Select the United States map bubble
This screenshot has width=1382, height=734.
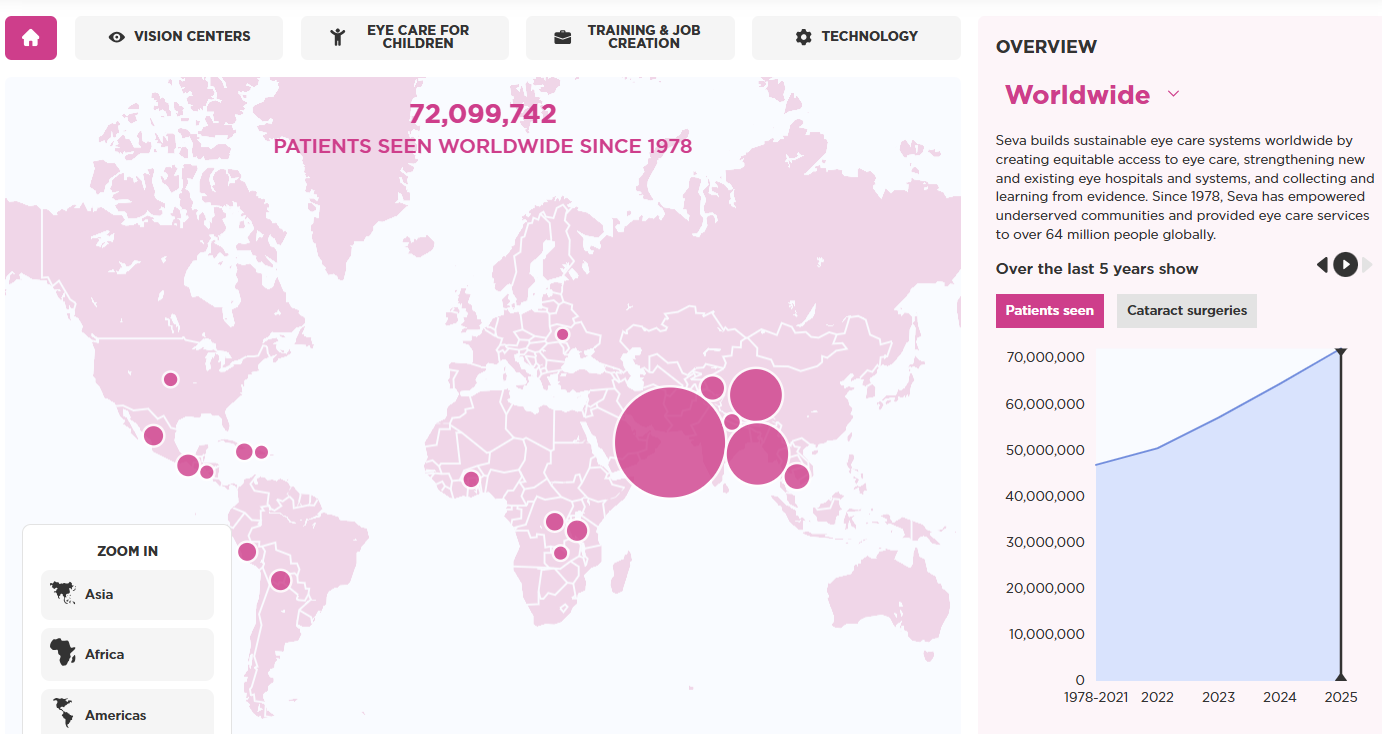[x=170, y=379]
